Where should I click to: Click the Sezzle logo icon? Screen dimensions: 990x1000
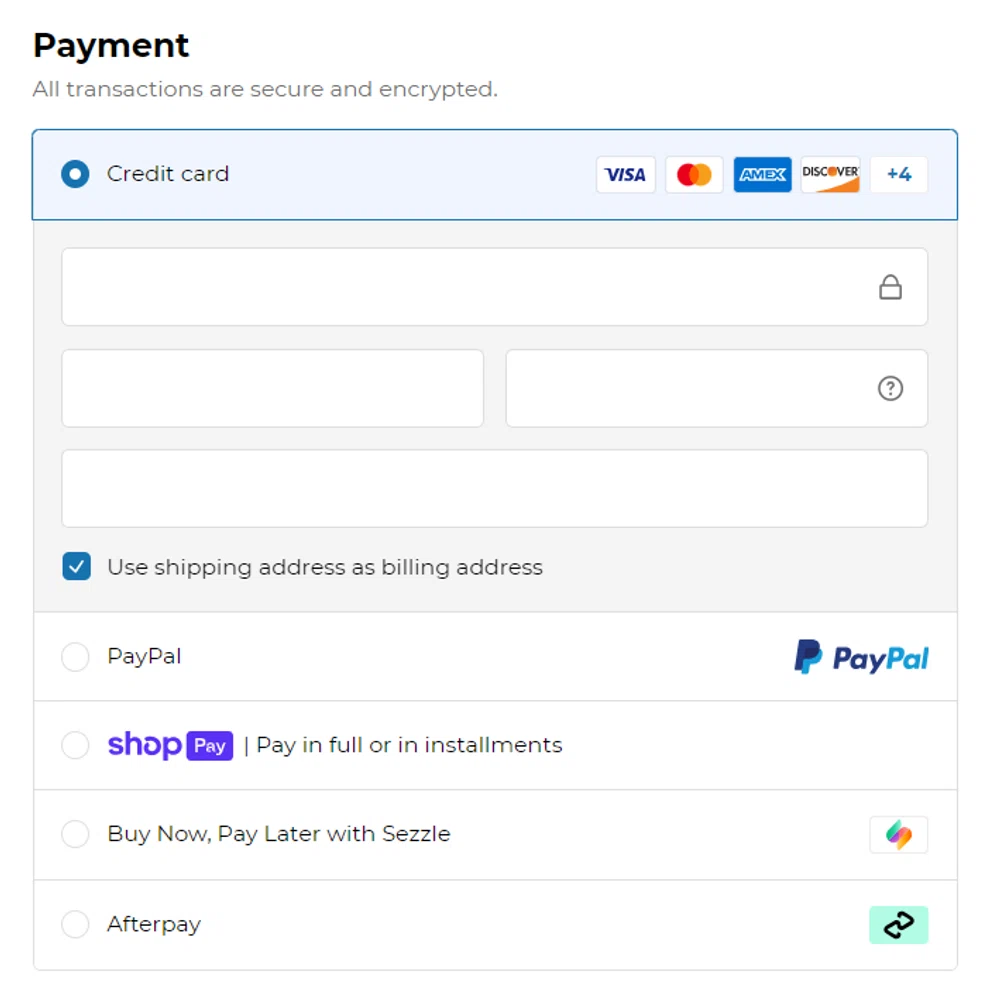[x=898, y=834]
